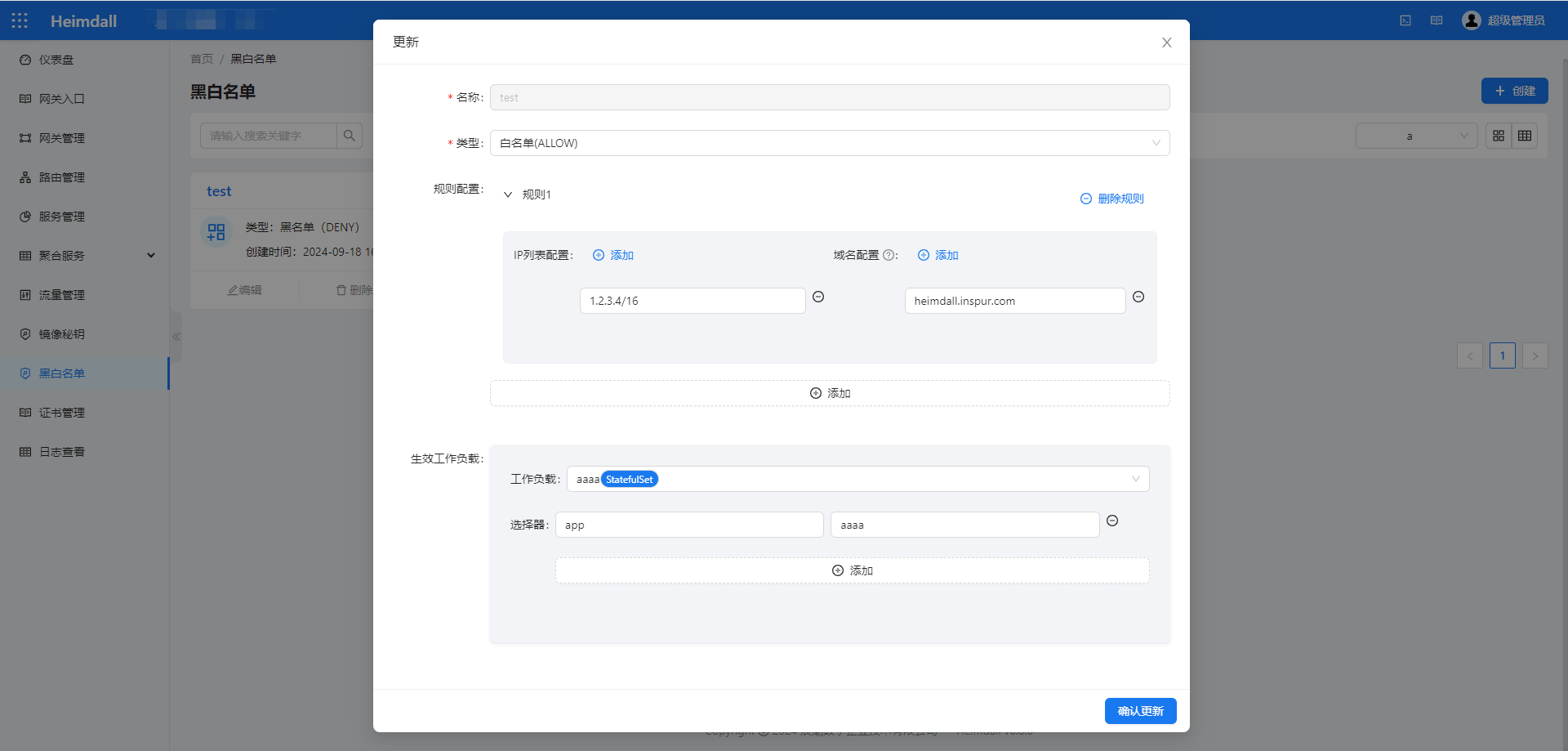Open 仪表盘 in the sidebar
The image size is (1568, 751).
tap(85, 60)
